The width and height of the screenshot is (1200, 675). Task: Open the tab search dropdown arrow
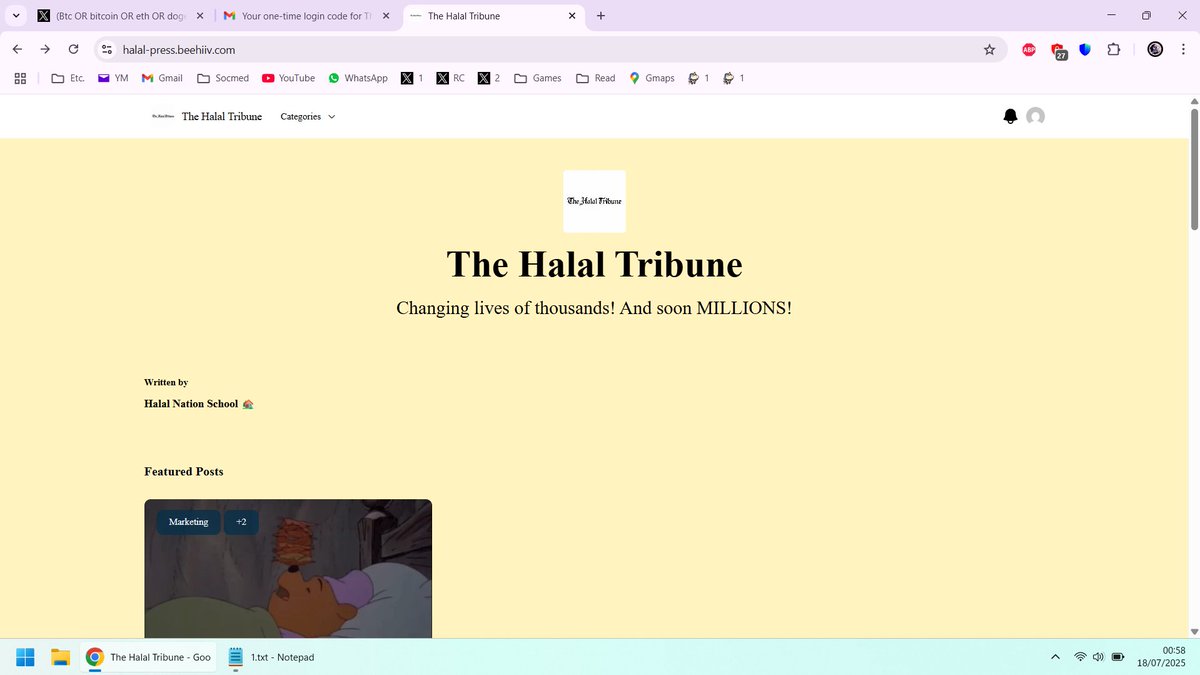tap(15, 16)
